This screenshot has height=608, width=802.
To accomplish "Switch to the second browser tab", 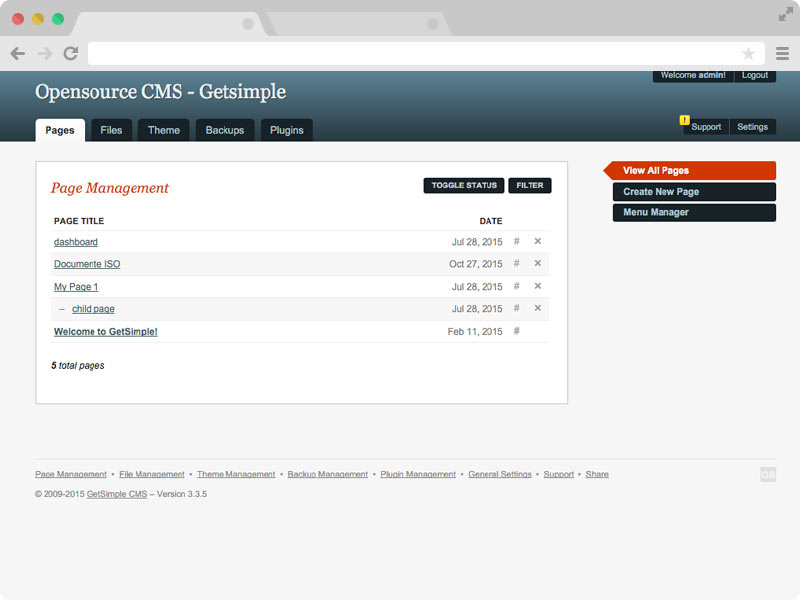I will [358, 24].
